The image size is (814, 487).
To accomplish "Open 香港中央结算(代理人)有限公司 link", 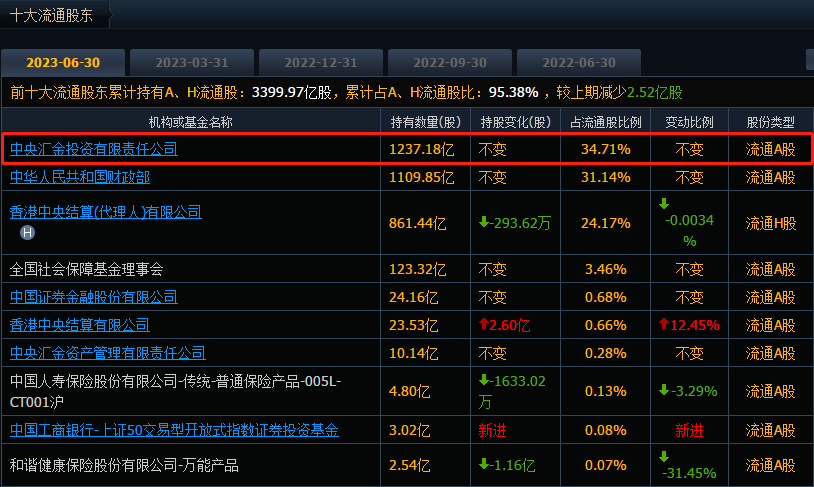I will click(x=105, y=212).
